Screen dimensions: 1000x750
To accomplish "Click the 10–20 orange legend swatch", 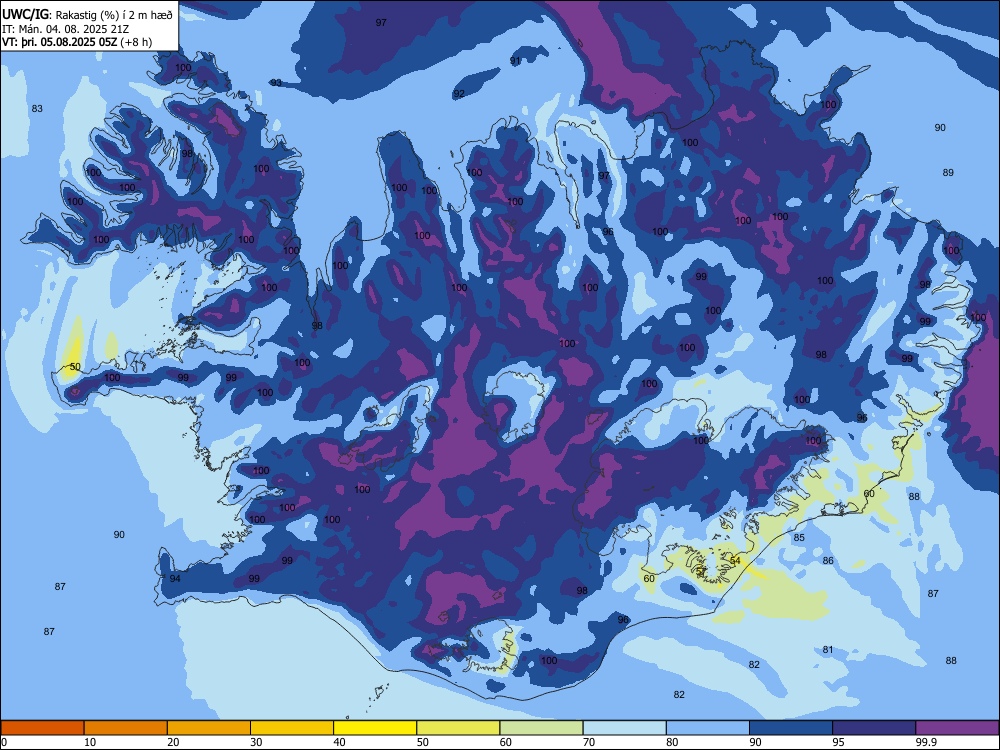I will click(x=126, y=728).
